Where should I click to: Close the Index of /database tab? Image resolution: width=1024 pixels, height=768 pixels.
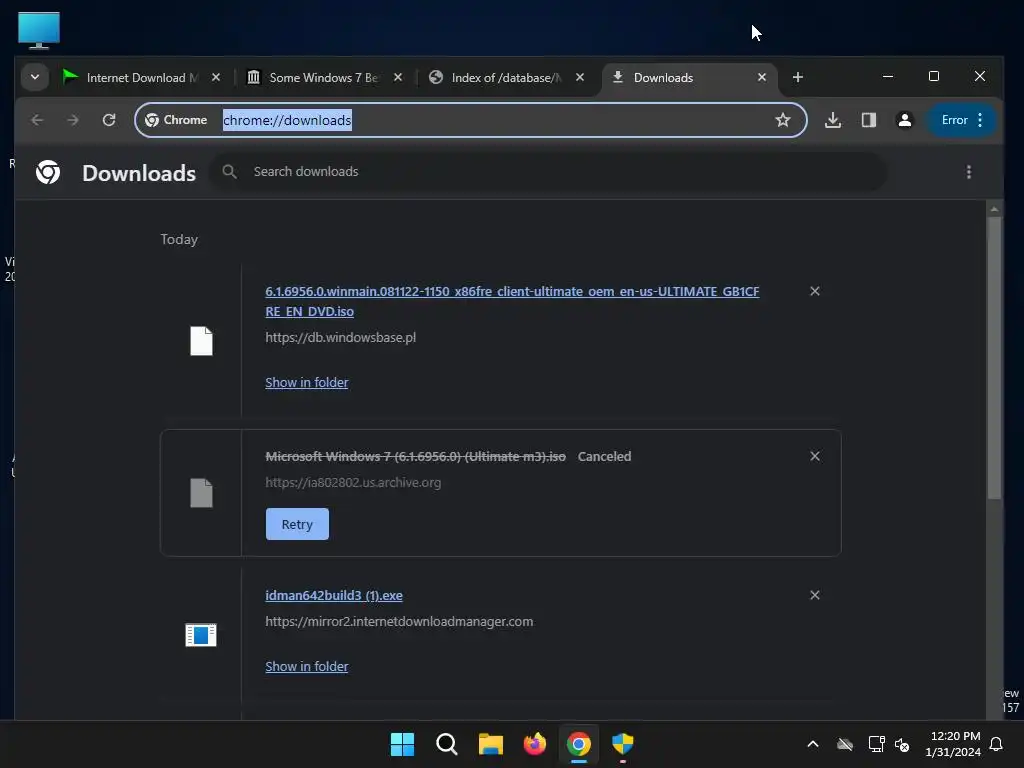pos(579,77)
